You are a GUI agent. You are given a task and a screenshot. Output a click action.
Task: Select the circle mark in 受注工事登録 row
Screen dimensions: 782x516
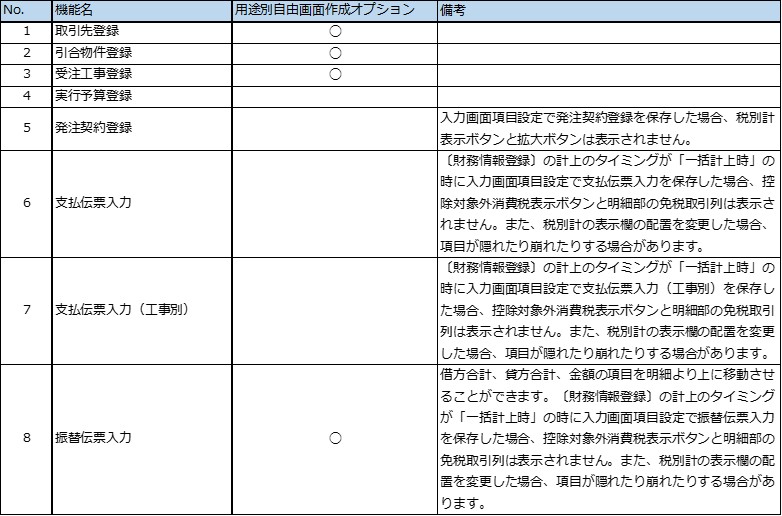point(335,74)
